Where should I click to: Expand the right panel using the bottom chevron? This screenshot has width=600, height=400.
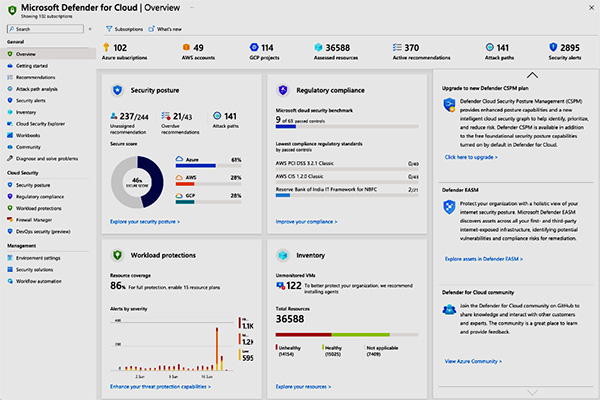pyautogui.click(x=532, y=392)
